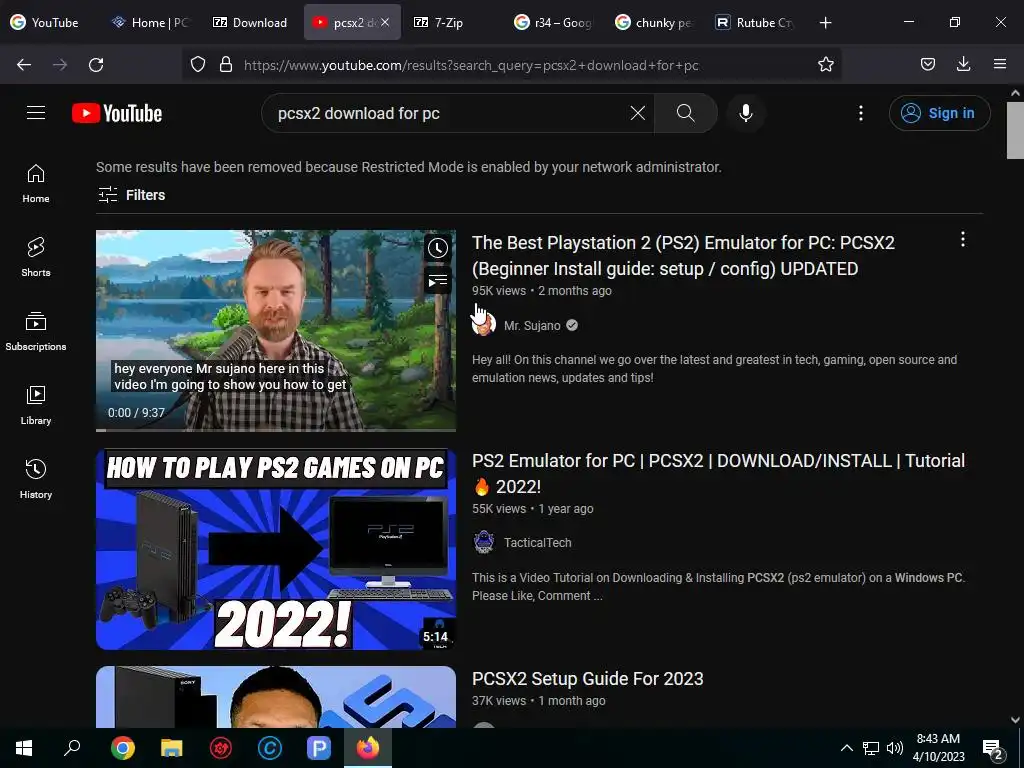Image resolution: width=1024 pixels, height=768 pixels.
Task: Switch to the r34 Google tab
Action: point(553,22)
